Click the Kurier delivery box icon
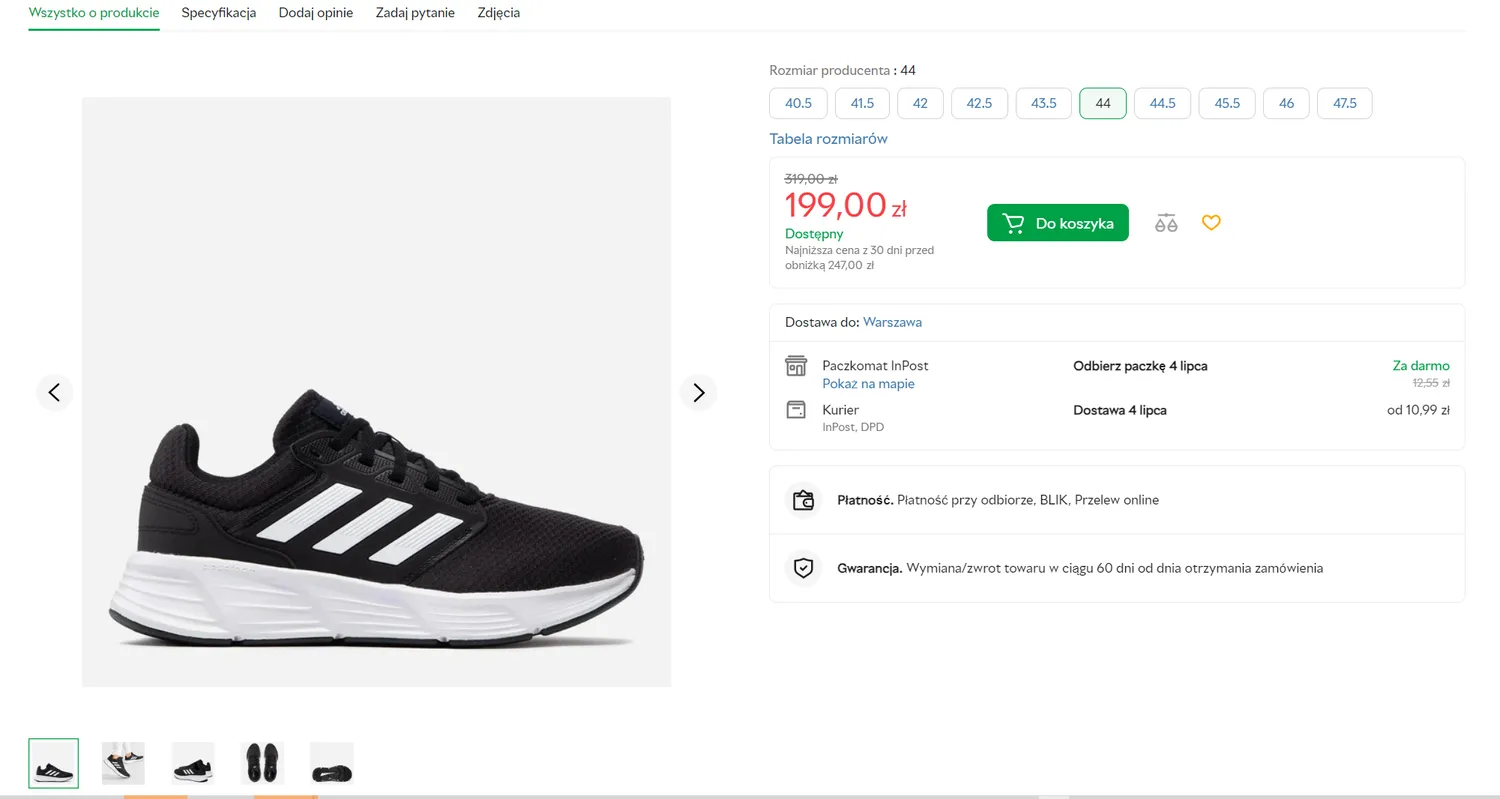1500x799 pixels. point(796,410)
